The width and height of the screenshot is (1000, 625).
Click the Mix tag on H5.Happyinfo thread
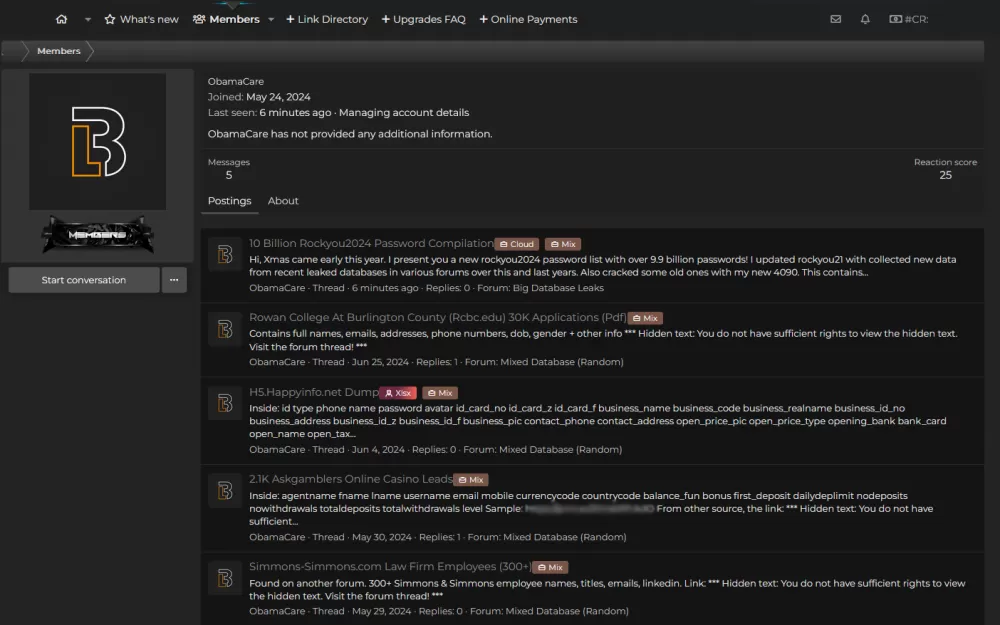pyautogui.click(x=440, y=393)
